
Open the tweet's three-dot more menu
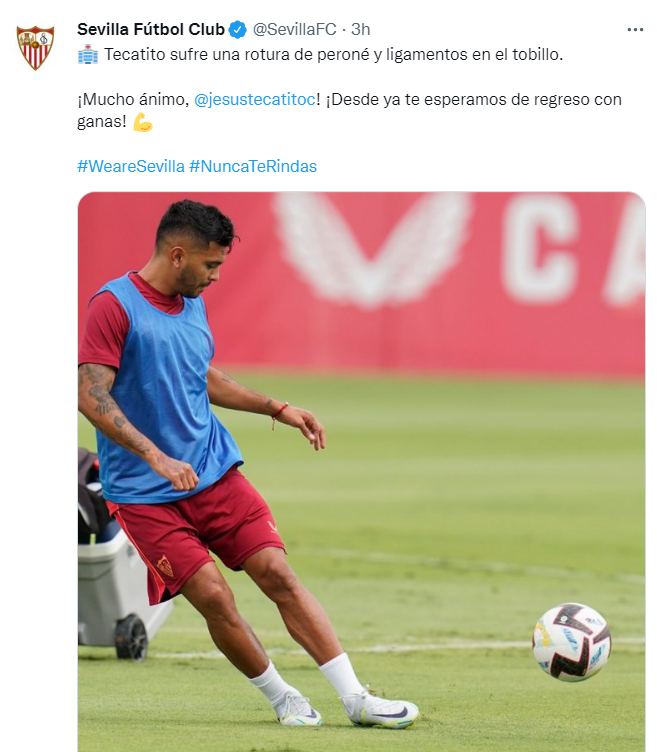(635, 30)
